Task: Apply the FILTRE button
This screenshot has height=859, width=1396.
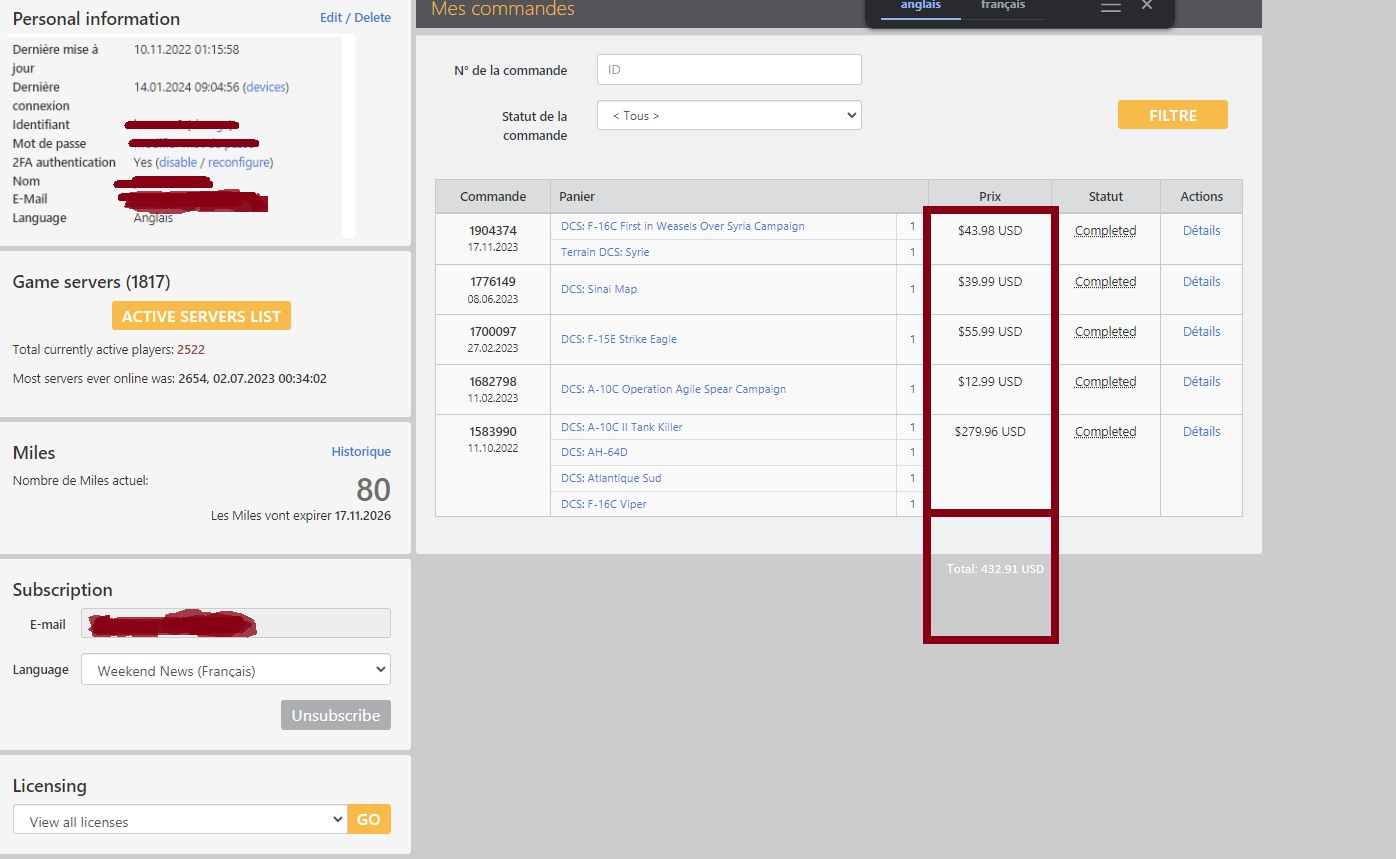Action: [x=1173, y=115]
